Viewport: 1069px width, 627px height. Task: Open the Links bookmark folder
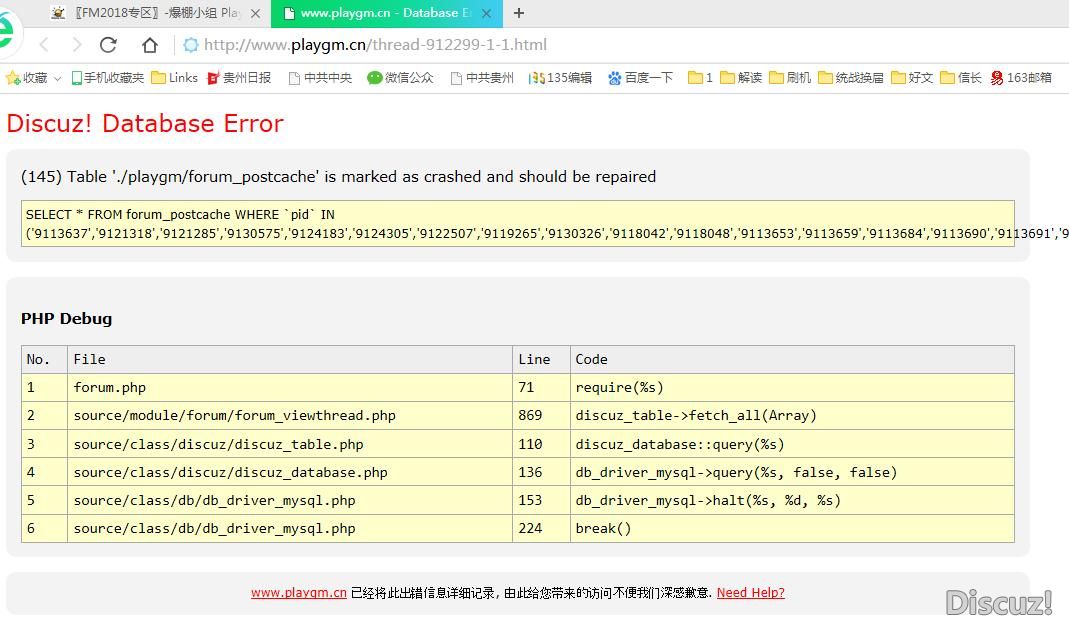pos(175,78)
